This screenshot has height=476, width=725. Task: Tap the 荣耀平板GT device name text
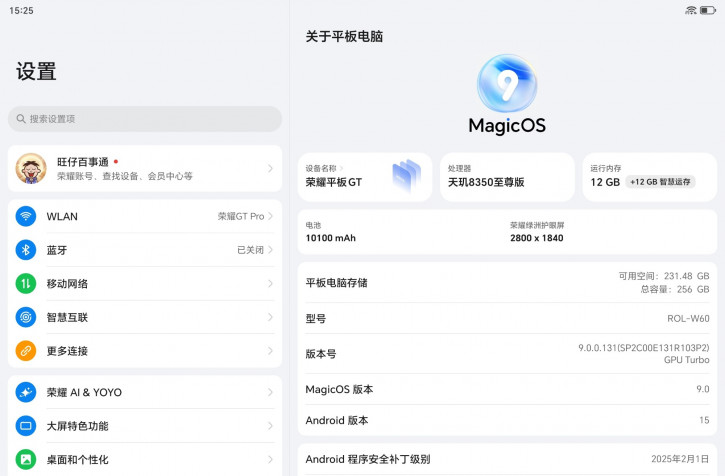(334, 182)
